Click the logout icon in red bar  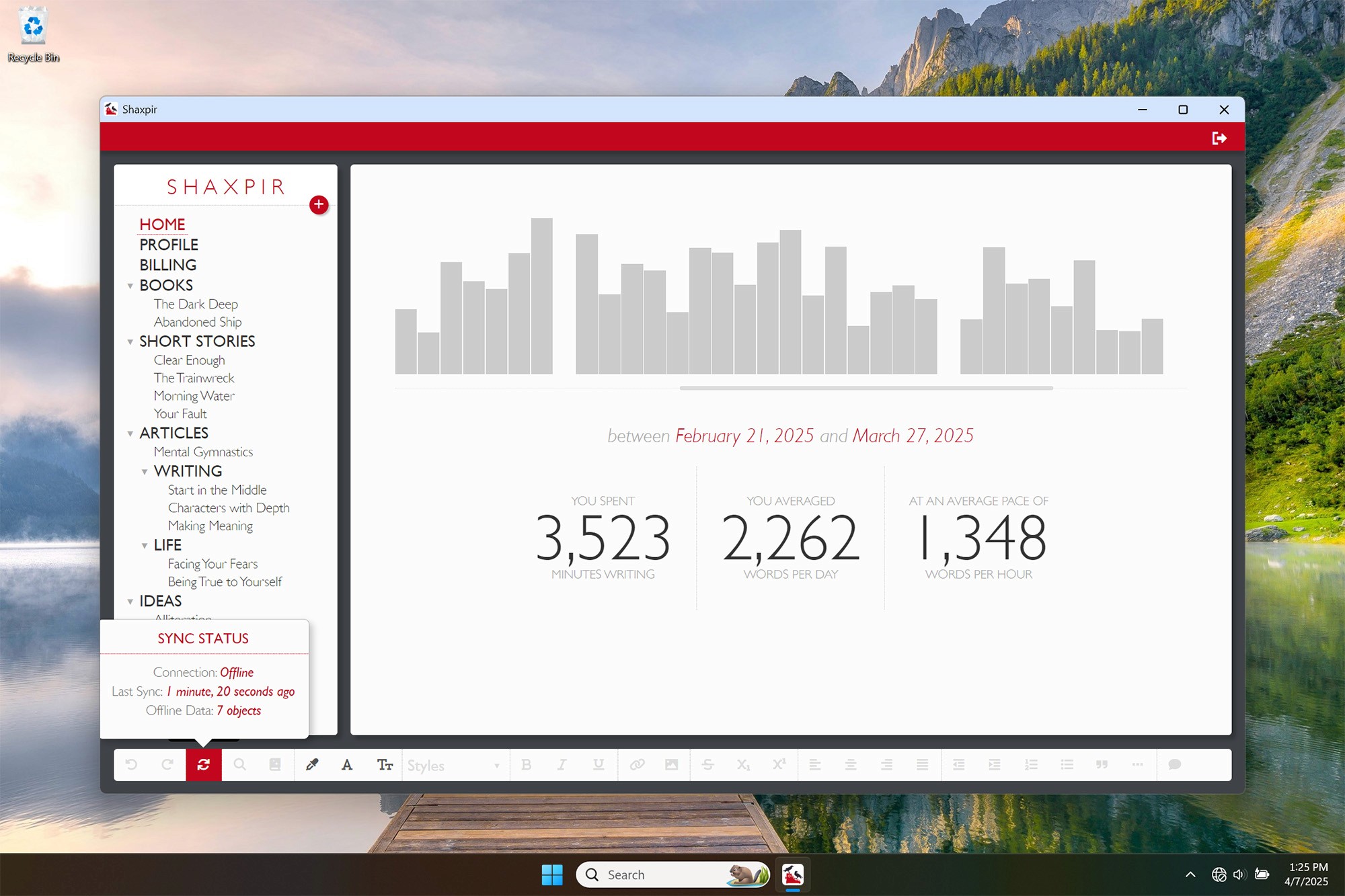point(1219,138)
